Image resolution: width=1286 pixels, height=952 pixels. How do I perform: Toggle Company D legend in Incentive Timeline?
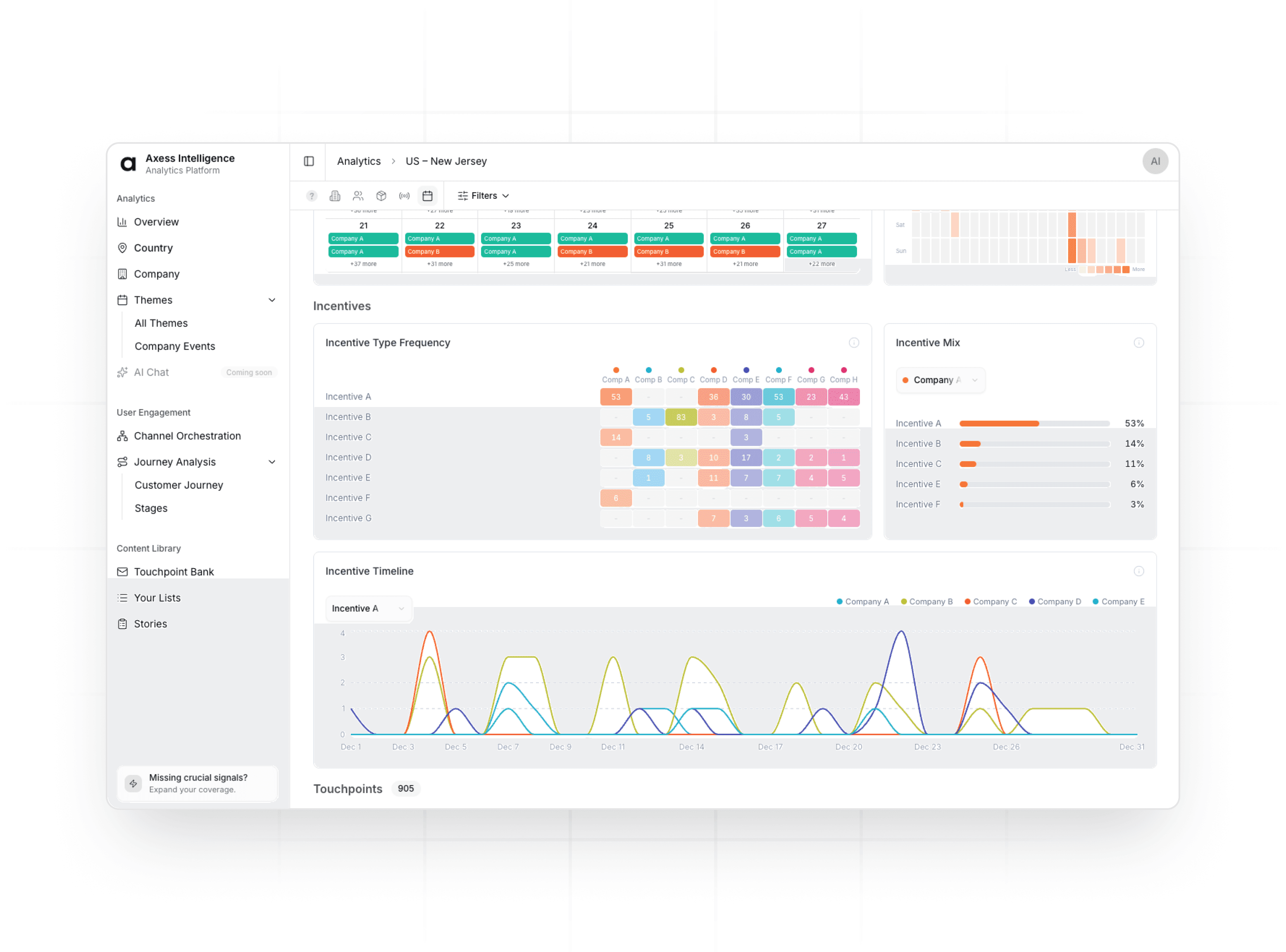point(1055,602)
